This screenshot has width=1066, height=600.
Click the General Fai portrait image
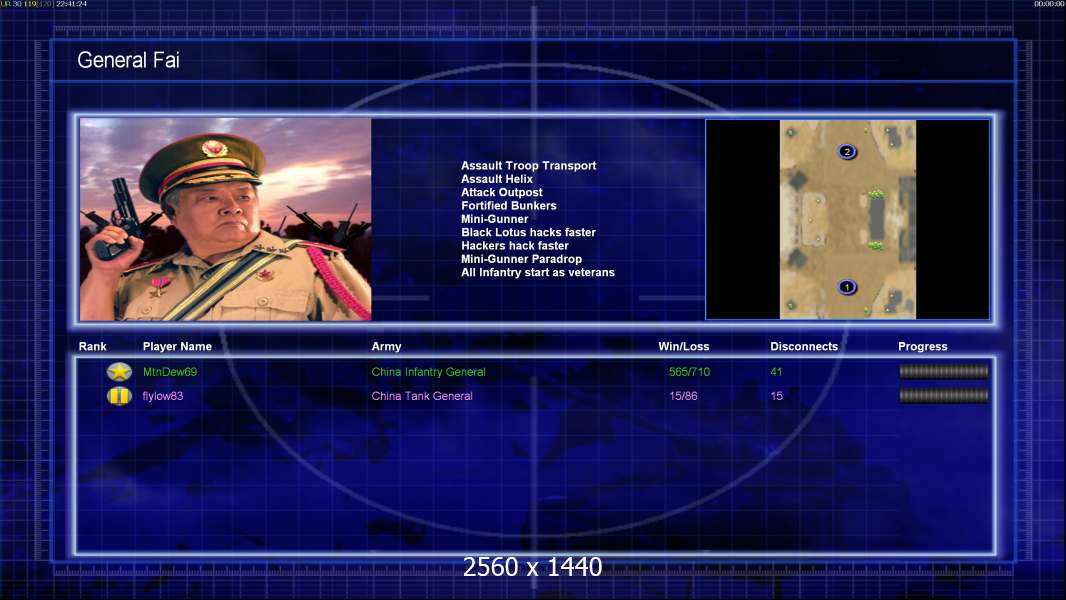point(226,219)
